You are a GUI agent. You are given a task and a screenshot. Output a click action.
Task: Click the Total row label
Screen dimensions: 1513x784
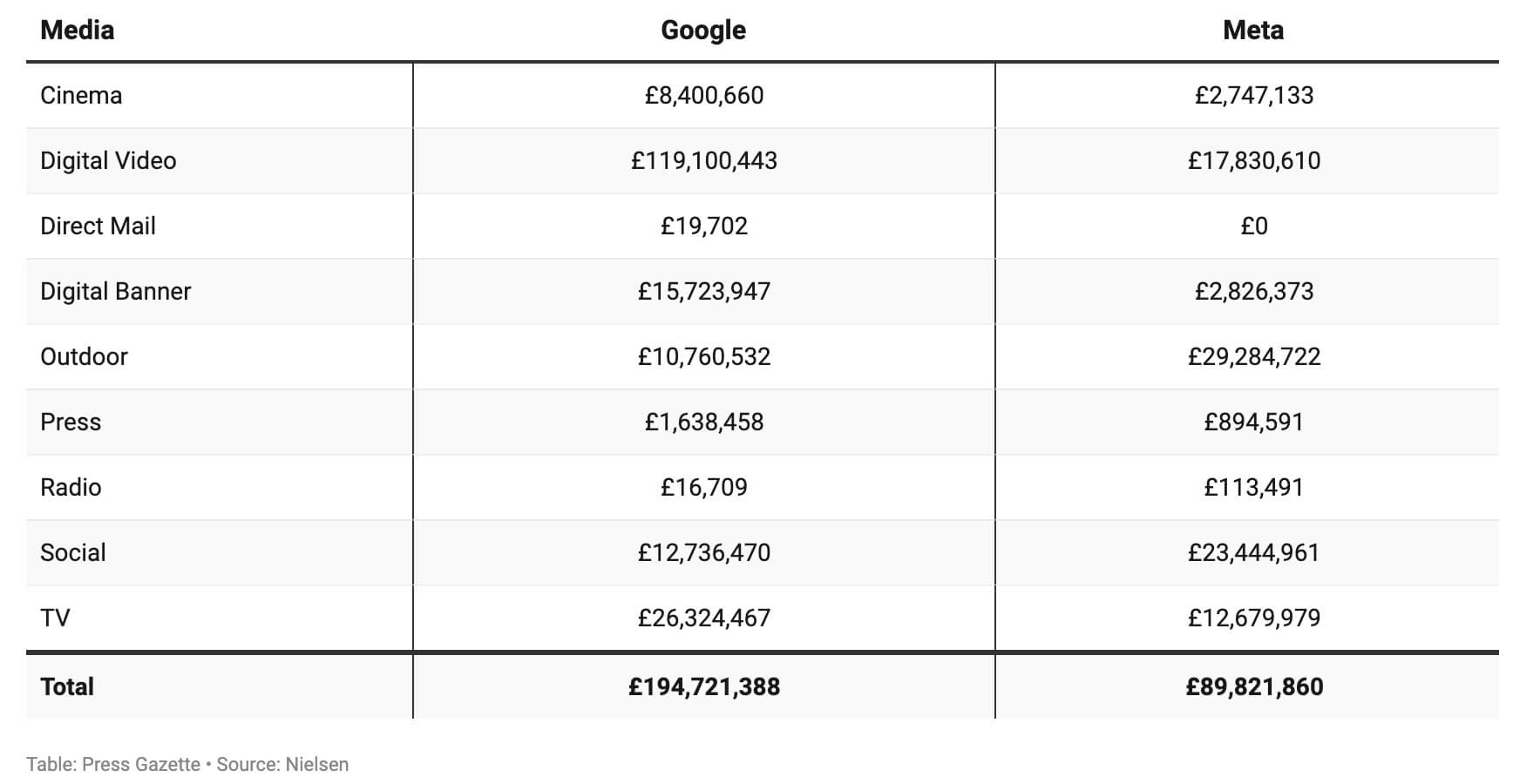click(67, 686)
